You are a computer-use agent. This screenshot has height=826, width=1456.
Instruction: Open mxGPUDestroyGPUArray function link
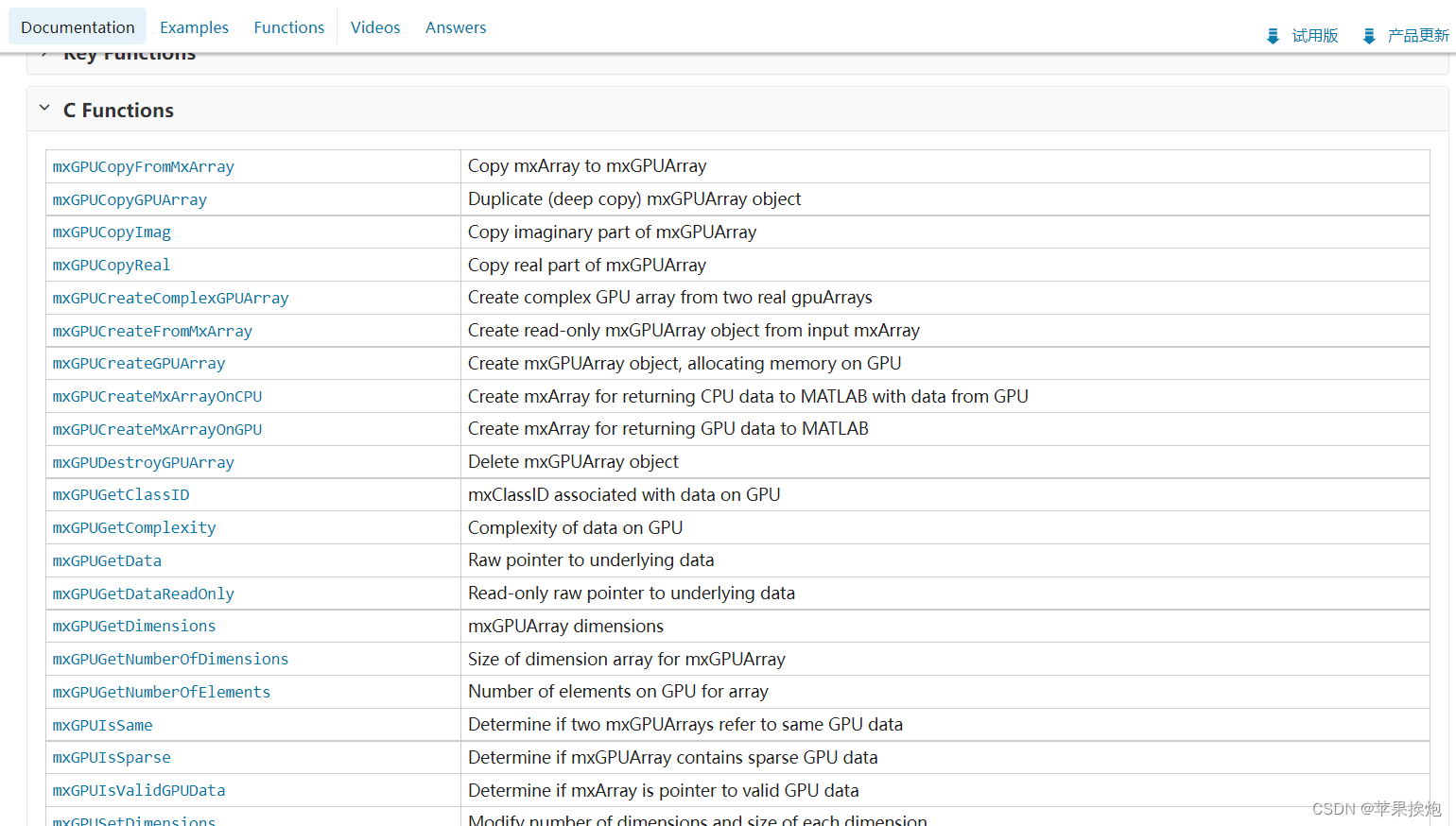tap(144, 463)
